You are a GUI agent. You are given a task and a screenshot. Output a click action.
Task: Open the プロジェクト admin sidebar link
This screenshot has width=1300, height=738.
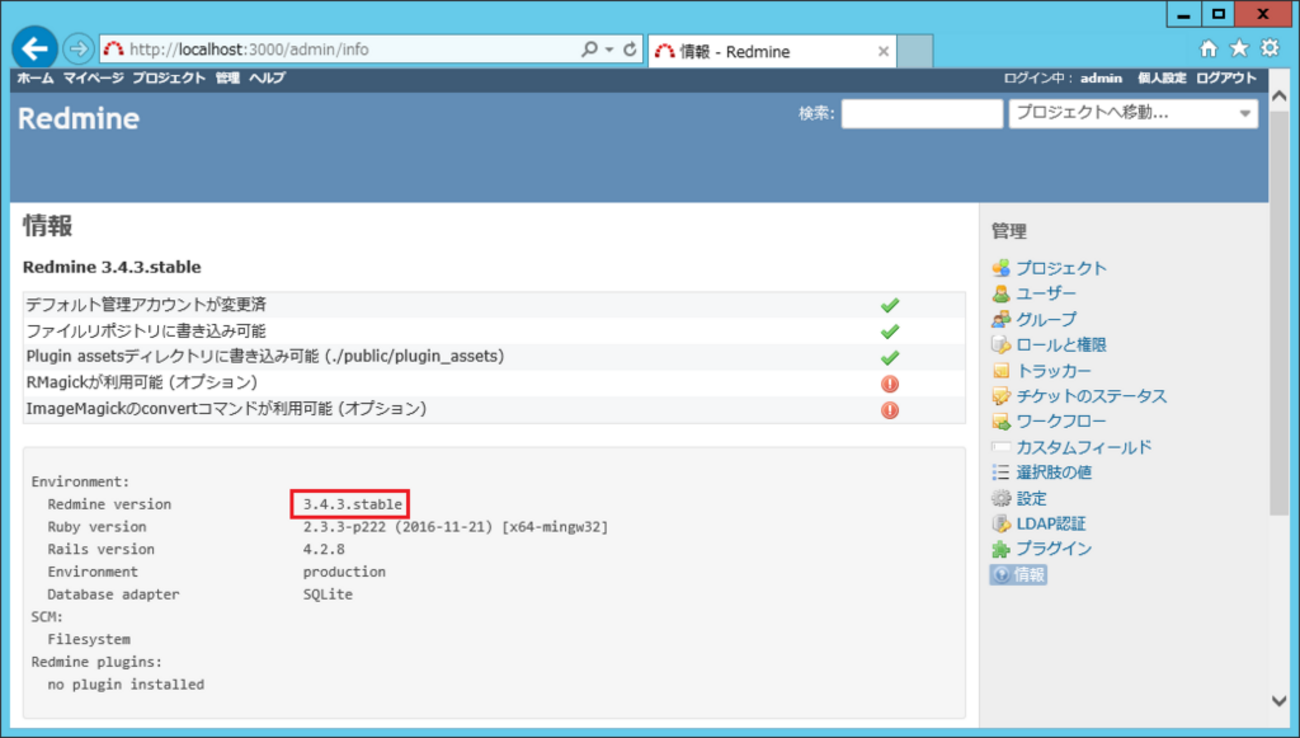[1061, 268]
